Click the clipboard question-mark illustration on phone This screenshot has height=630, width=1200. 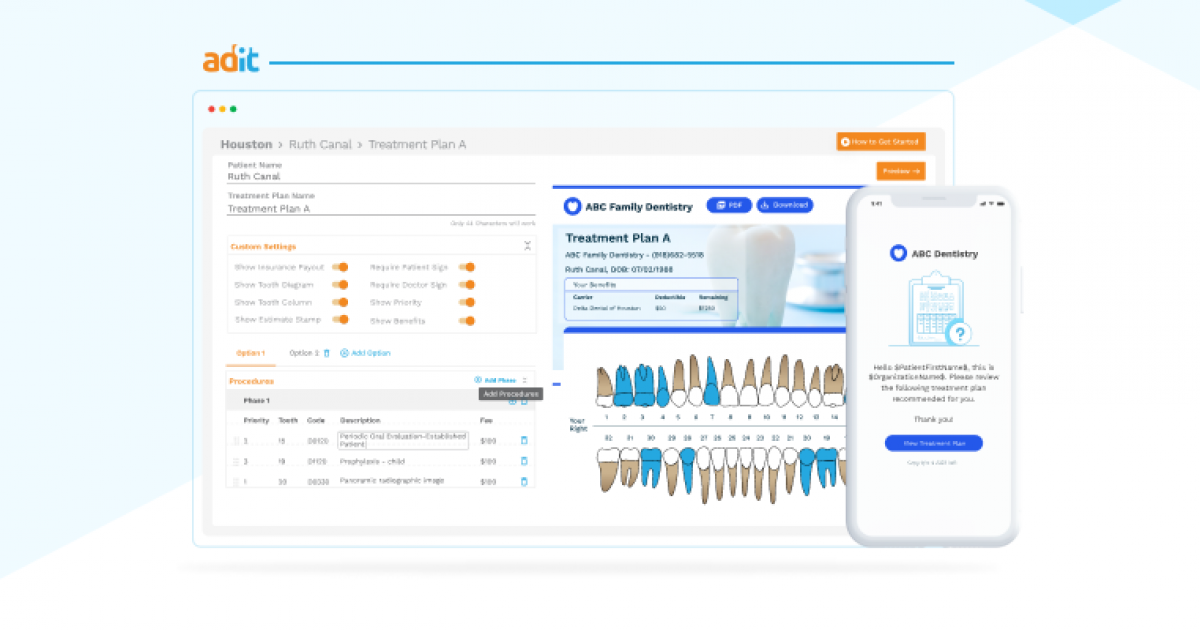tap(932, 310)
